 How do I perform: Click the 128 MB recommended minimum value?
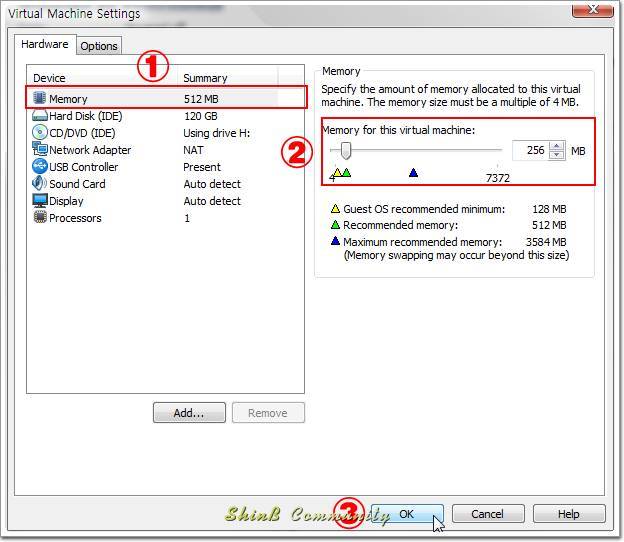coord(549,209)
